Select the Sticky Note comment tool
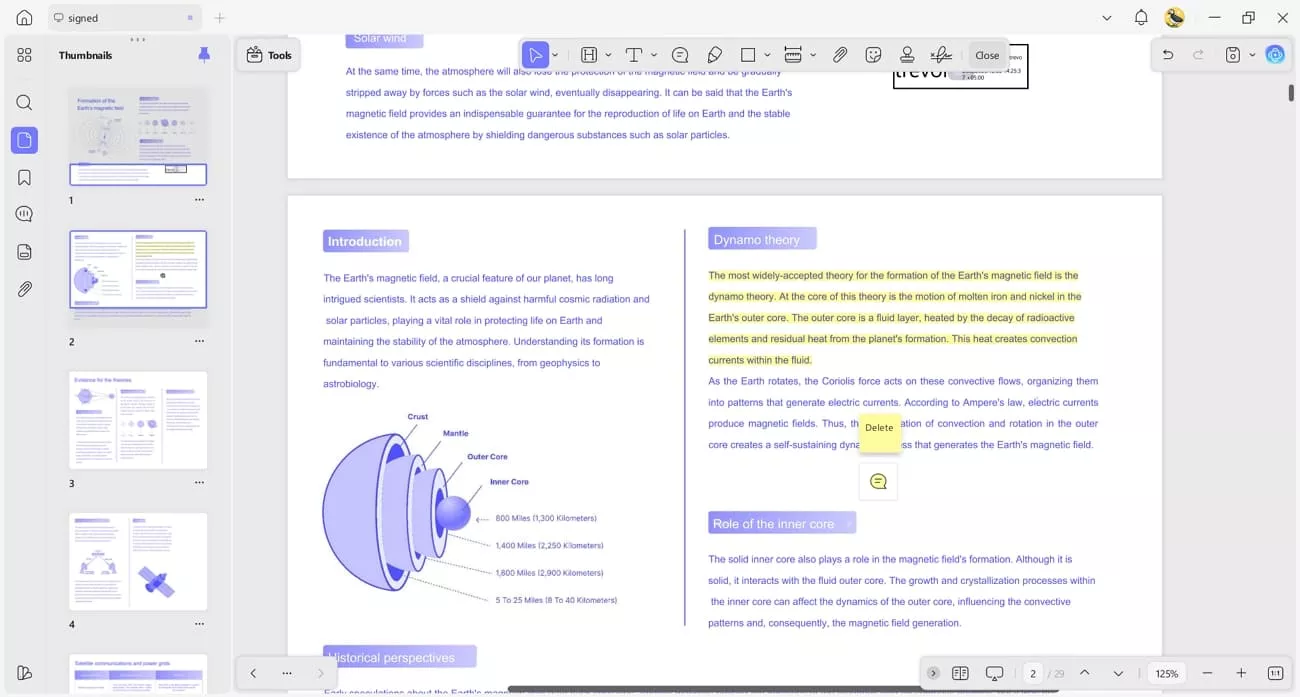The height and width of the screenshot is (697, 1300). pos(680,54)
